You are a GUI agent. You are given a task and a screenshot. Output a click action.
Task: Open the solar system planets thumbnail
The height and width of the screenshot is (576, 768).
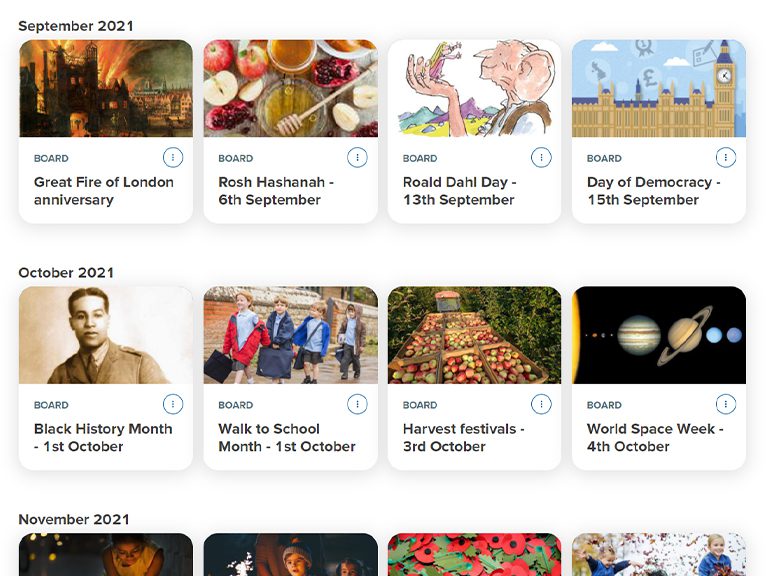[x=659, y=335]
